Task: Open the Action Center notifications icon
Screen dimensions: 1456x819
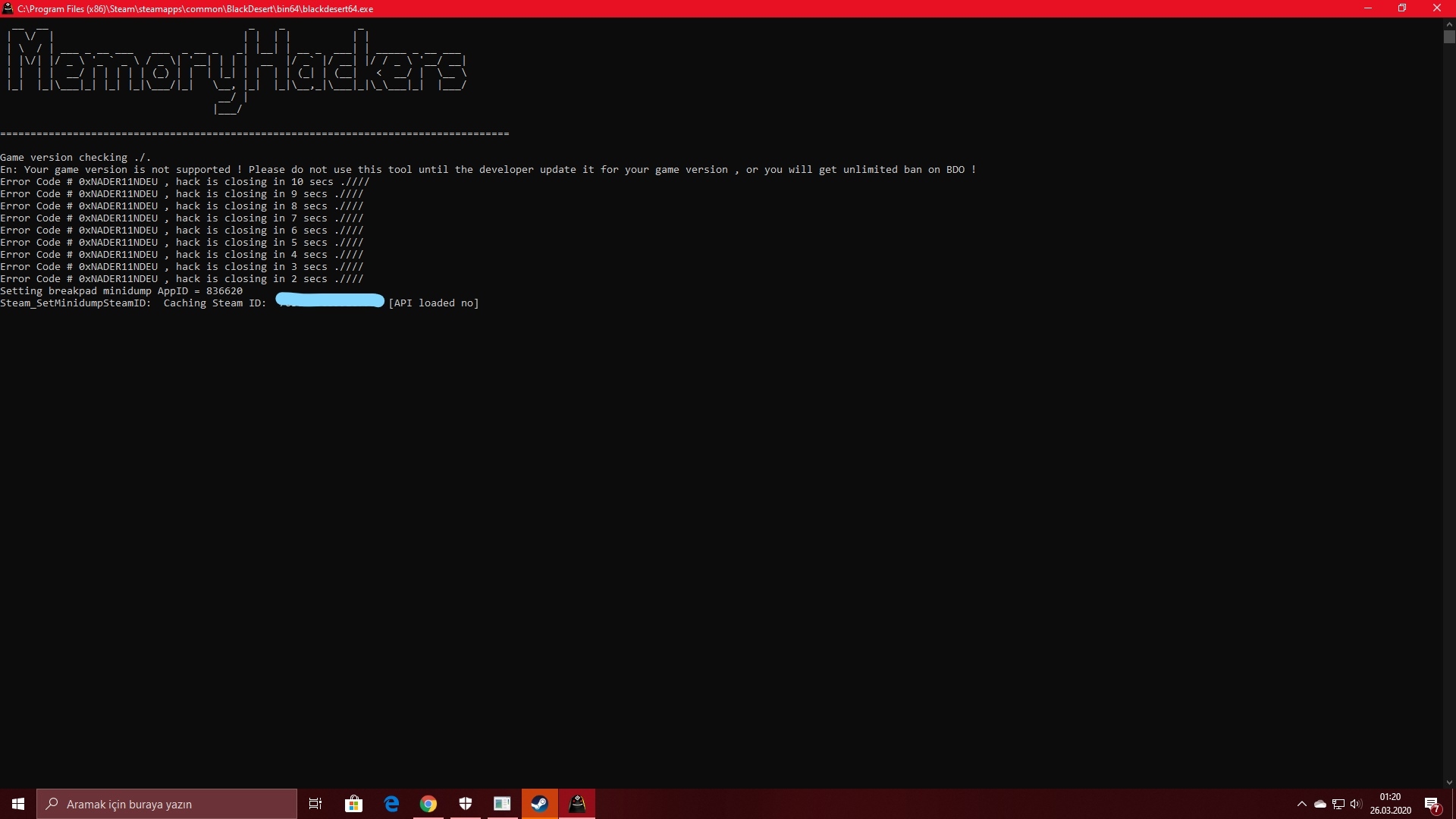Action: point(1432,804)
